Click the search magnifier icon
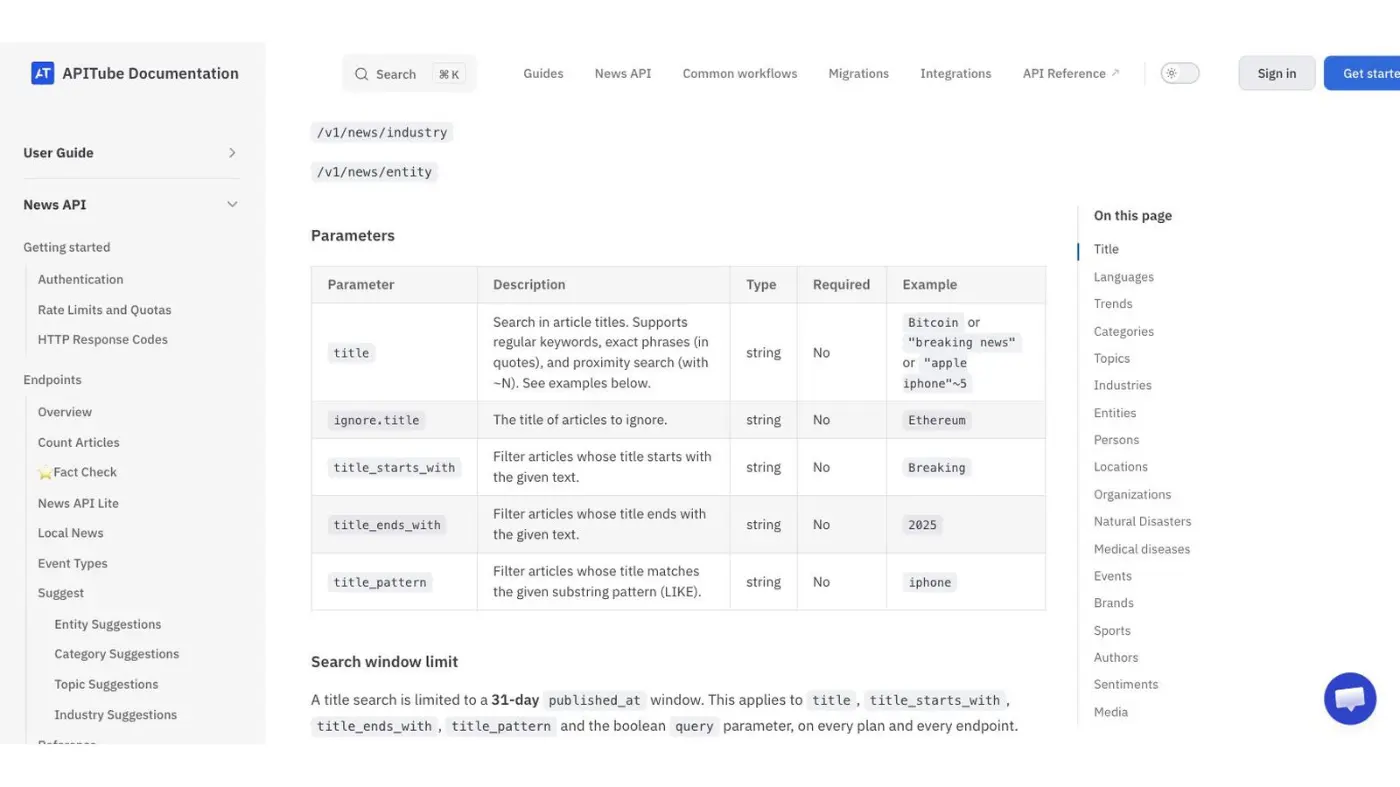 click(x=361, y=74)
